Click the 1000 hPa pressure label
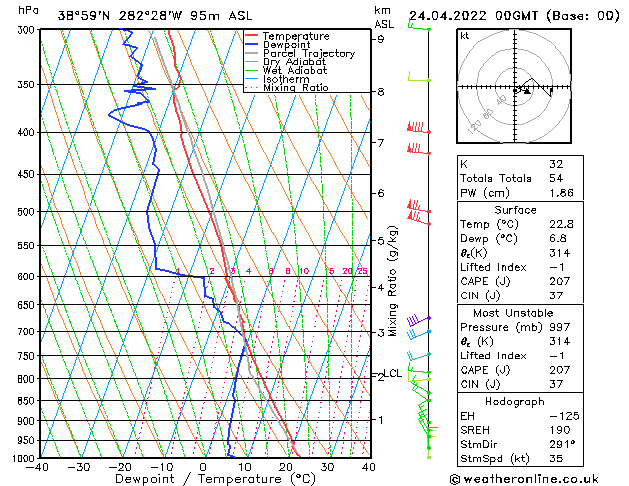 [x=26, y=458]
